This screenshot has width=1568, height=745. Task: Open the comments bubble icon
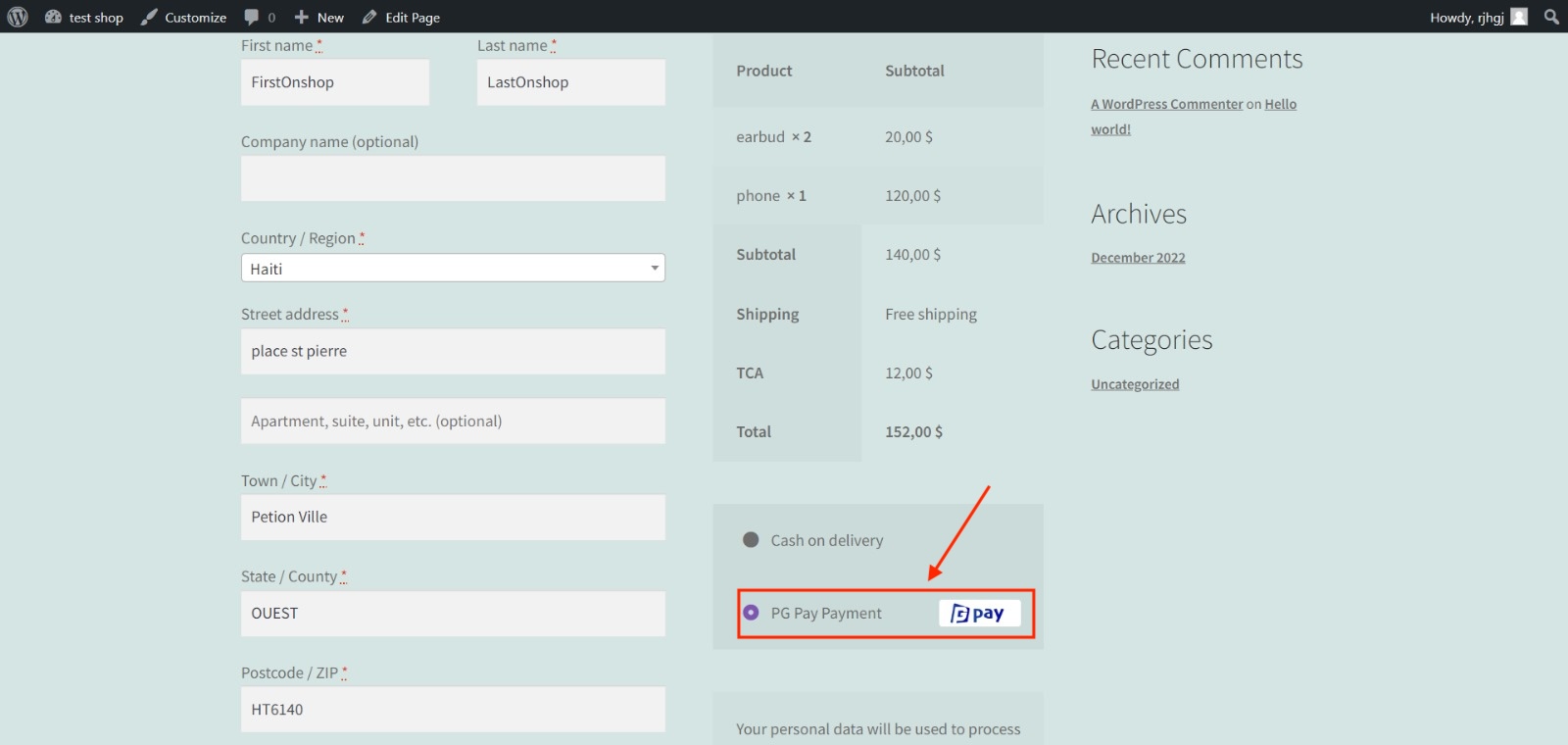click(x=252, y=17)
